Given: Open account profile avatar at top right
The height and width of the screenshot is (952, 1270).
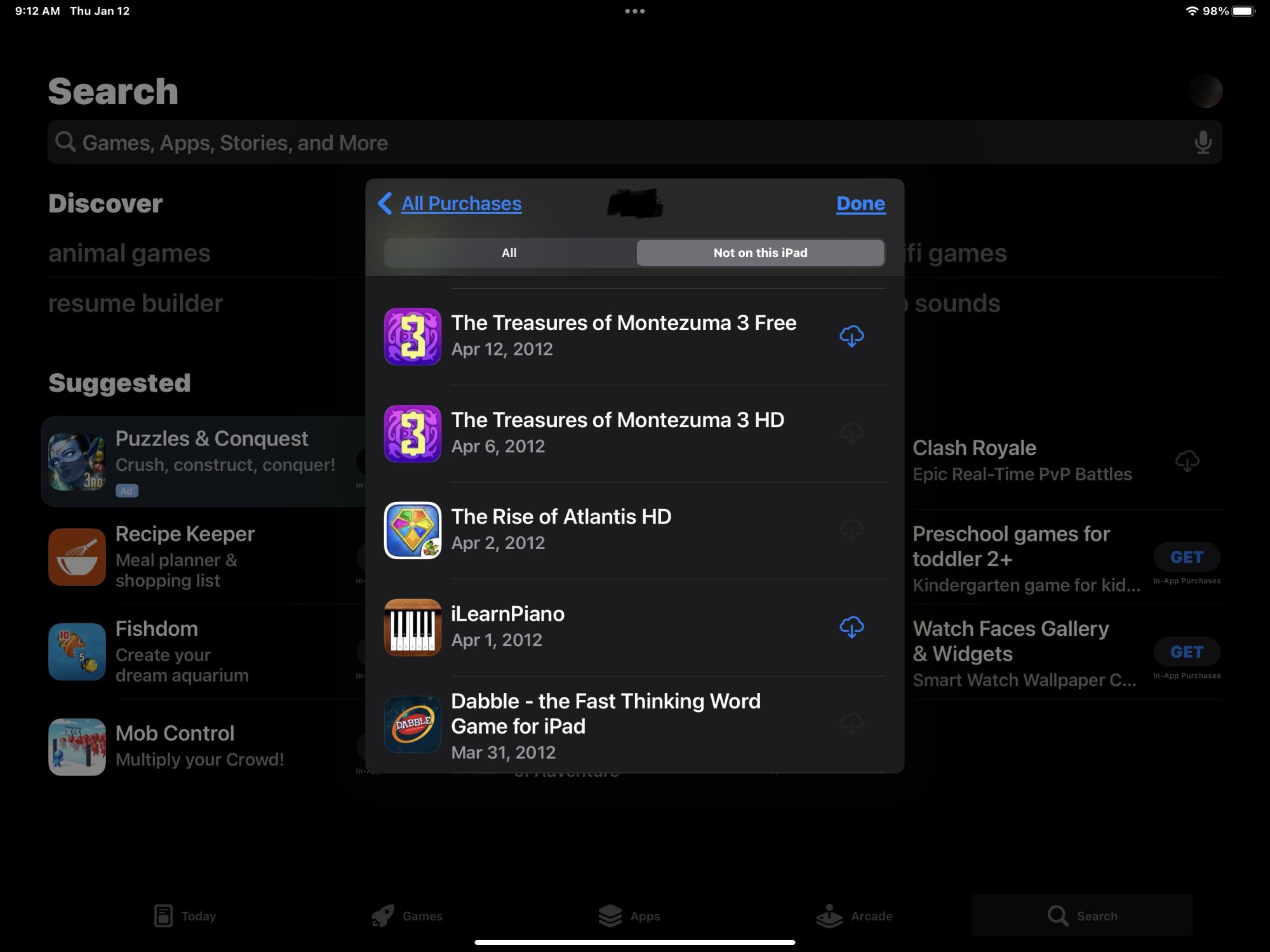Looking at the screenshot, I should [x=1205, y=91].
